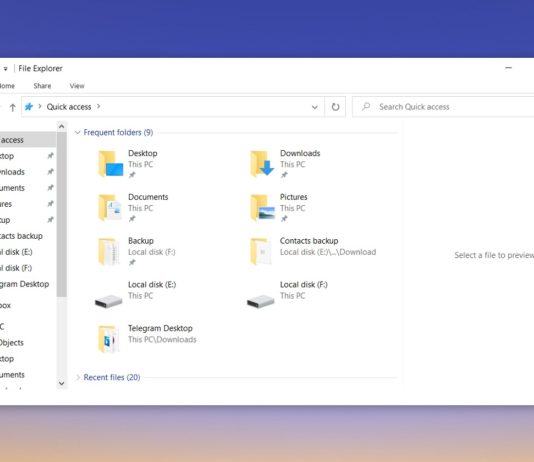
Task: Open the Telegram Desktop folder icon
Action: (109, 339)
